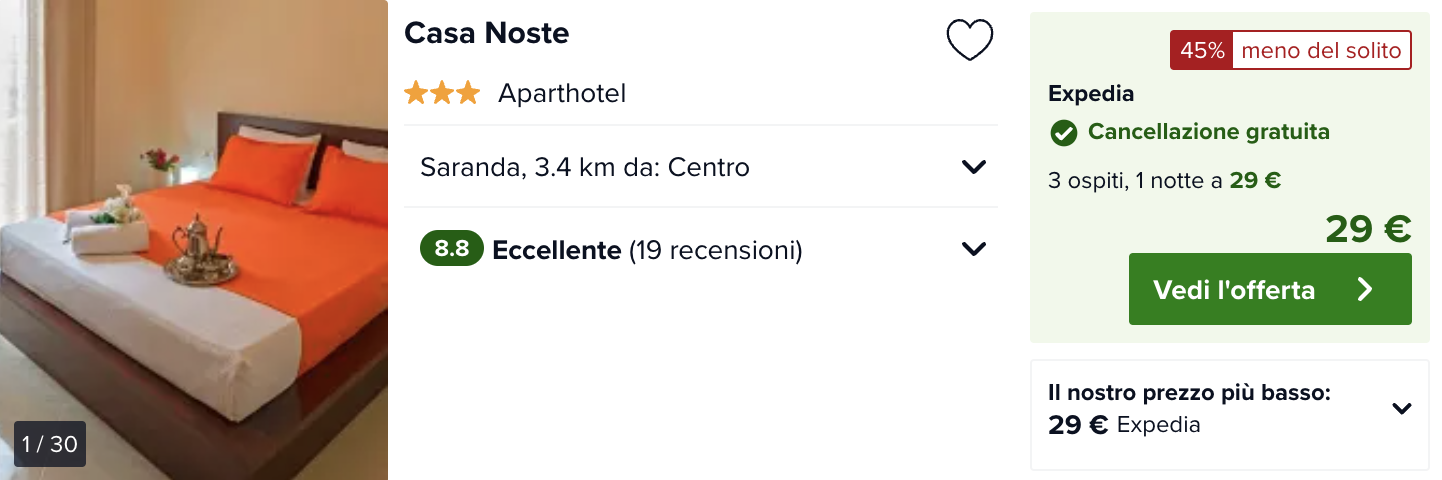Expand the lowest price section chevron

(1402, 408)
